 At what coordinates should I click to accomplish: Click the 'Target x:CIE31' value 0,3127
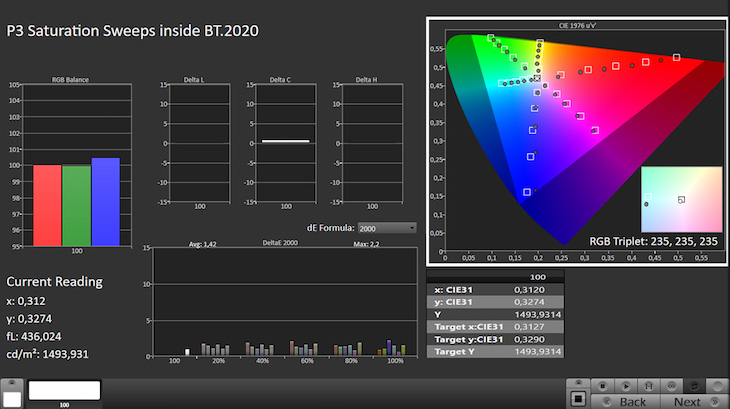[x=529, y=327]
